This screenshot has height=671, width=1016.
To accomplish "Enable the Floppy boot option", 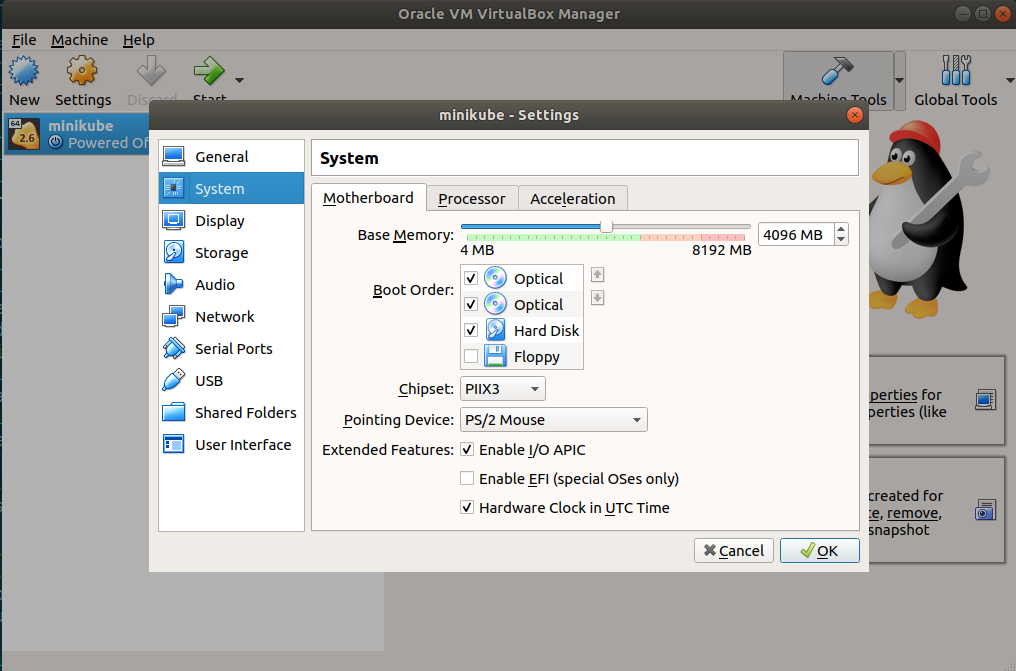I will 470,356.
